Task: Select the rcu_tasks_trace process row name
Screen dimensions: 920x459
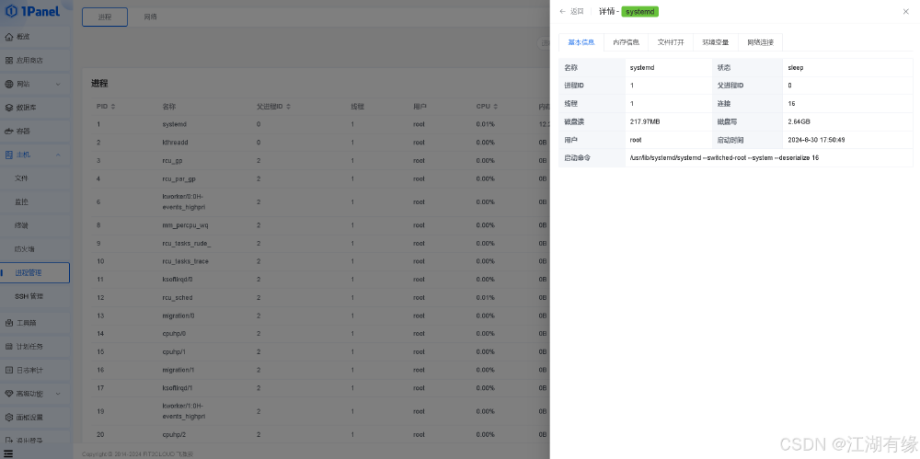Action: pos(185,261)
